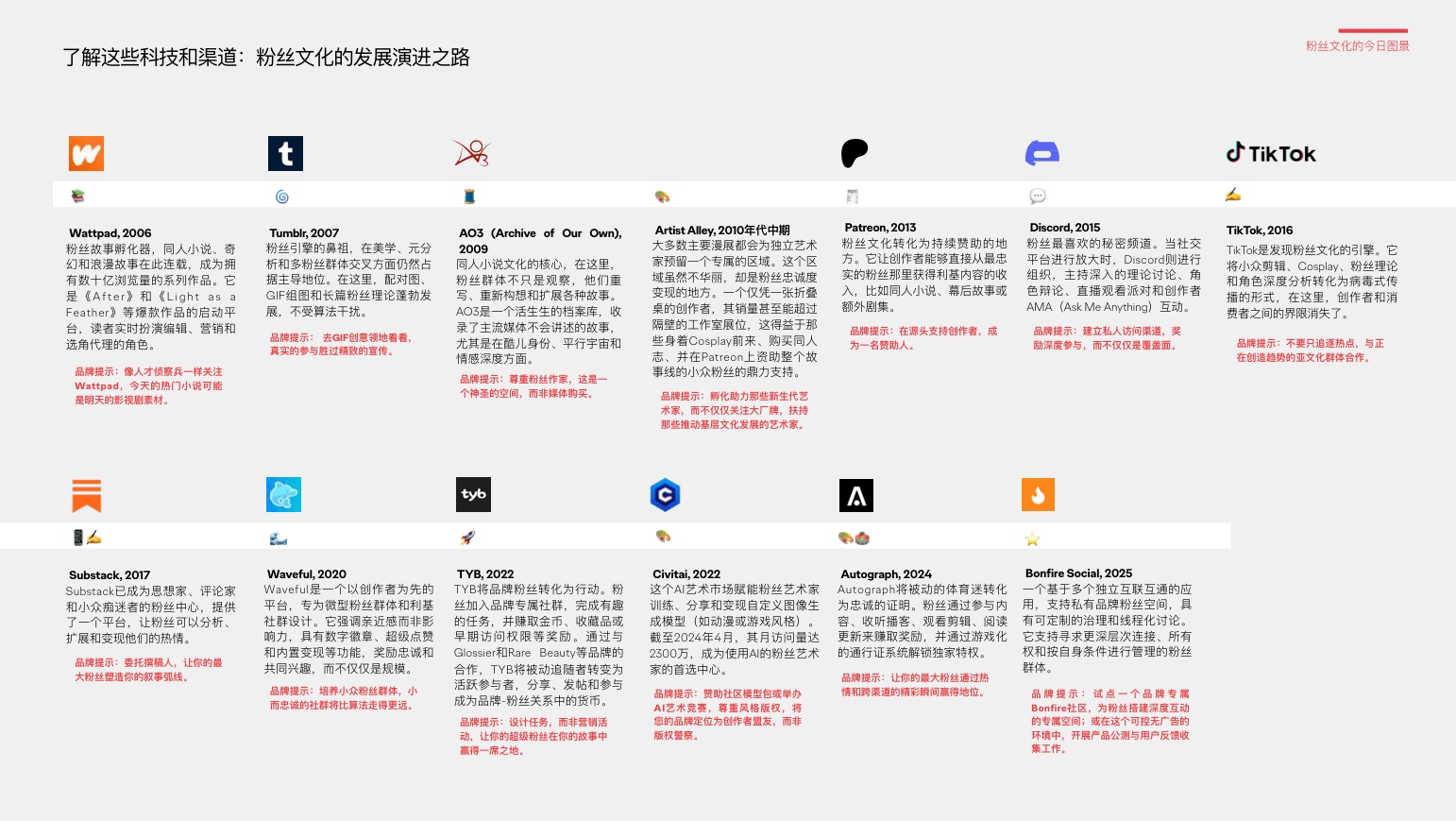The image size is (1456, 821).
Task: Select the heading Civitai, 2022
Action: point(686,574)
